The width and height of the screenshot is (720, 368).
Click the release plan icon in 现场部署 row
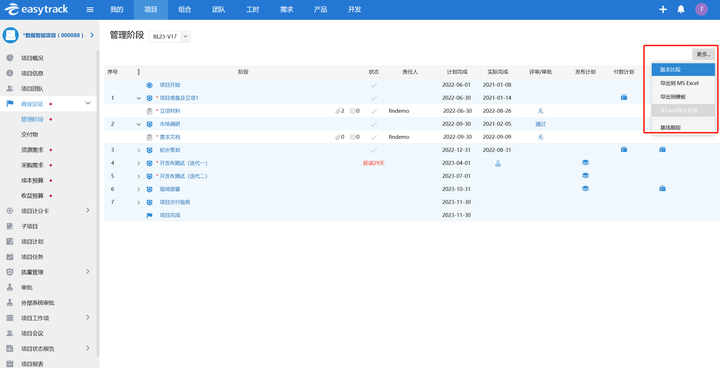585,188
